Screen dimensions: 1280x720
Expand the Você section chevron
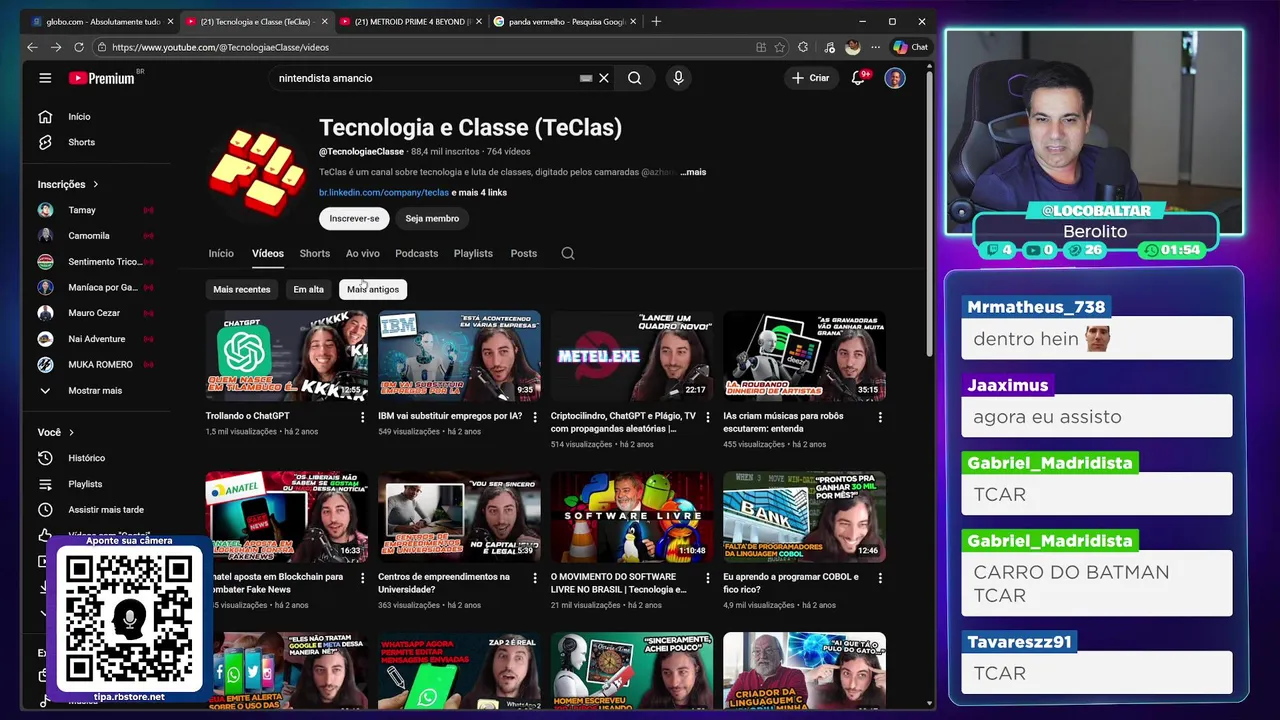71,432
